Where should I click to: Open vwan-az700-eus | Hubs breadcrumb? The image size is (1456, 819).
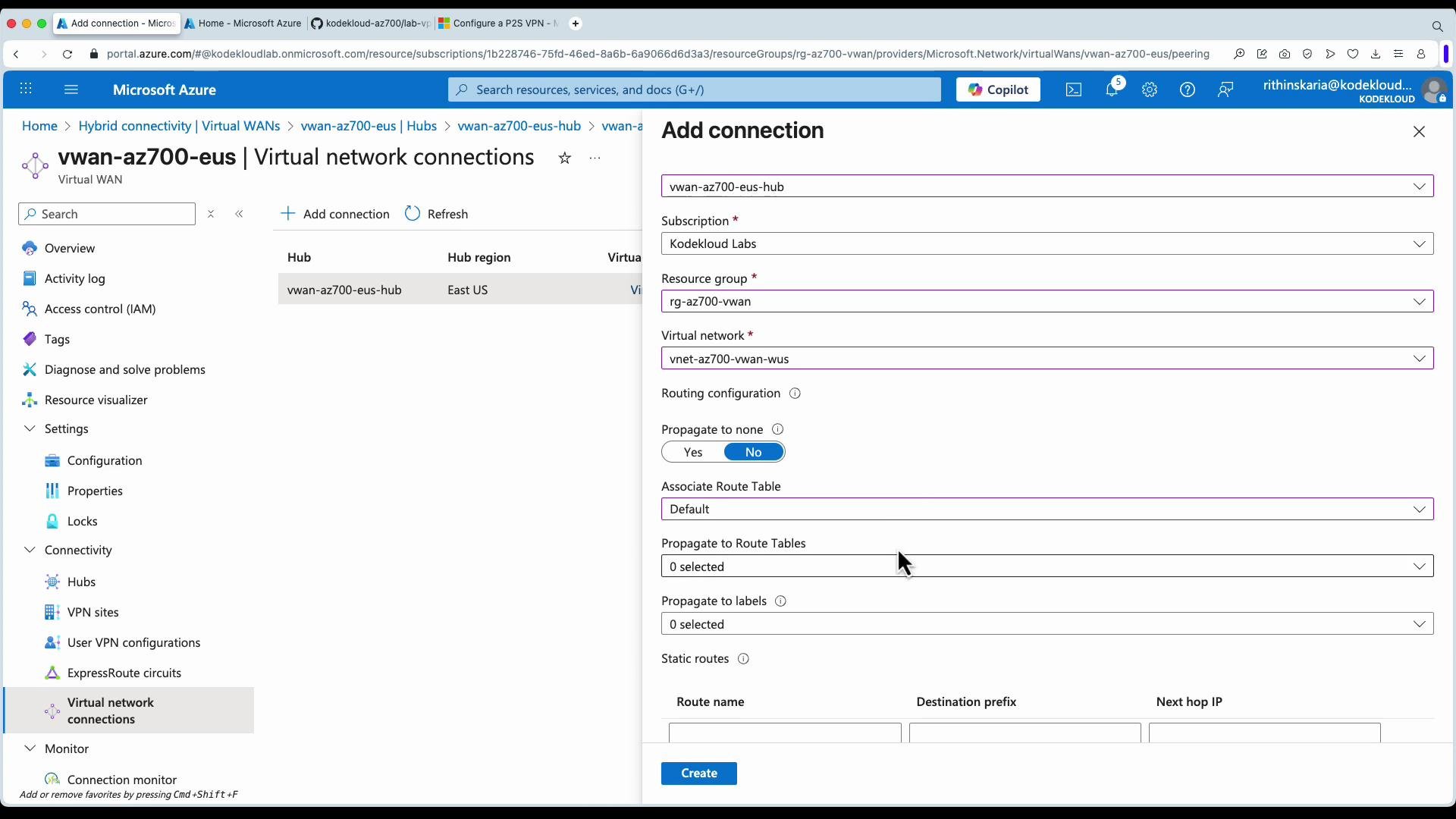[x=369, y=126]
